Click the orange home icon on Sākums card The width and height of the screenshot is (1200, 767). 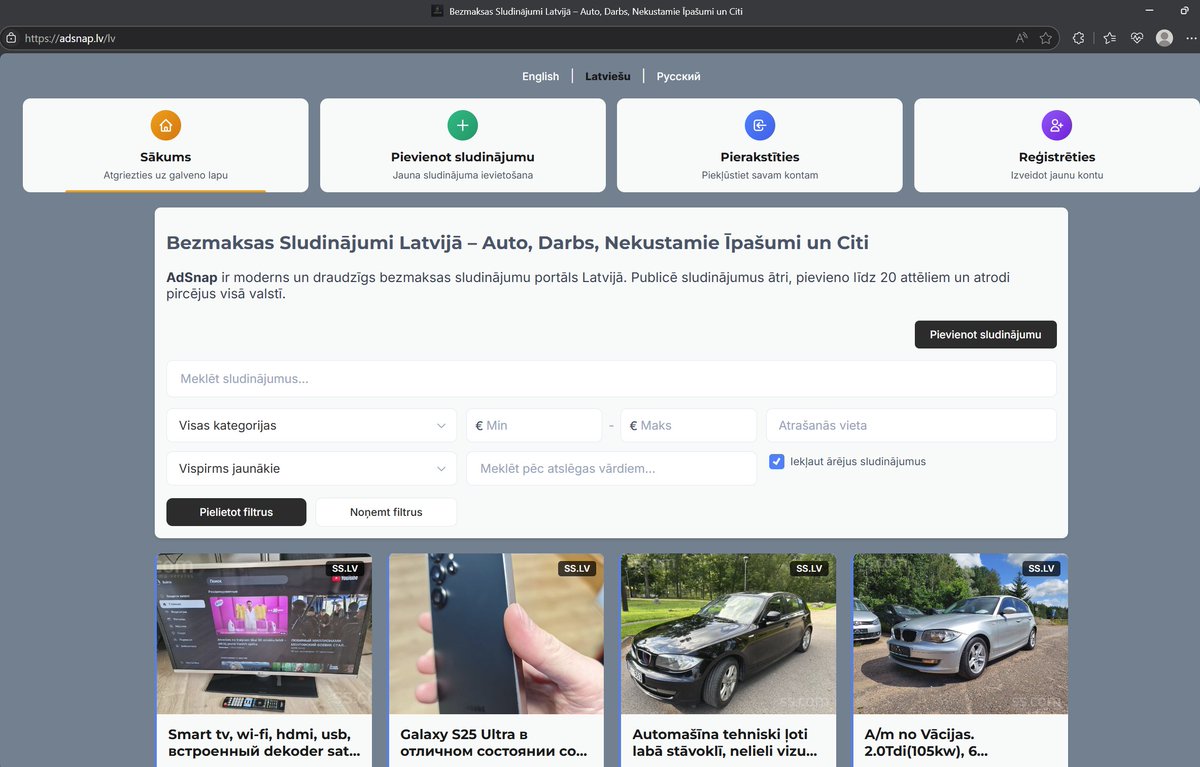[164, 125]
